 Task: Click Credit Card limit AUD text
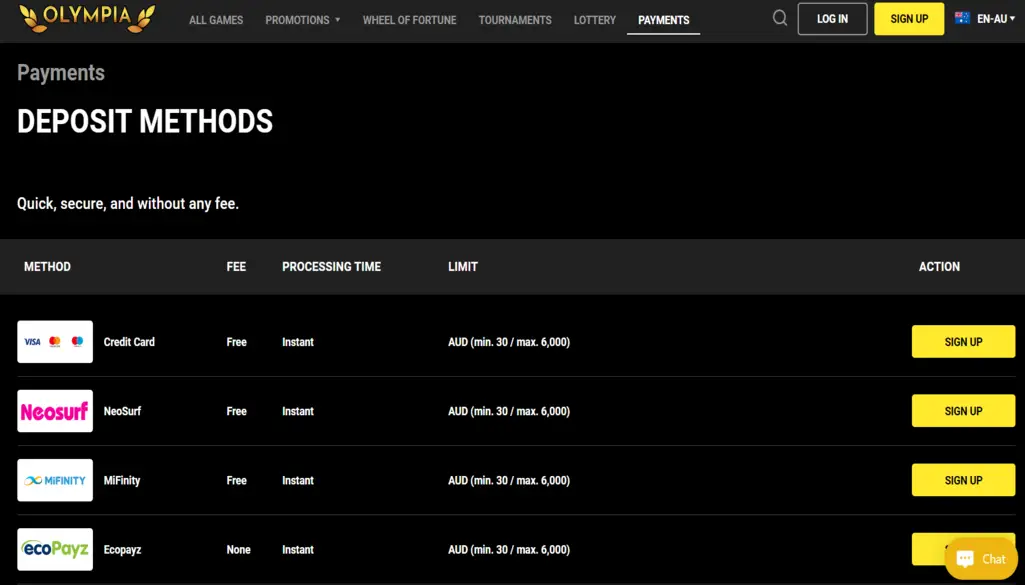509,342
